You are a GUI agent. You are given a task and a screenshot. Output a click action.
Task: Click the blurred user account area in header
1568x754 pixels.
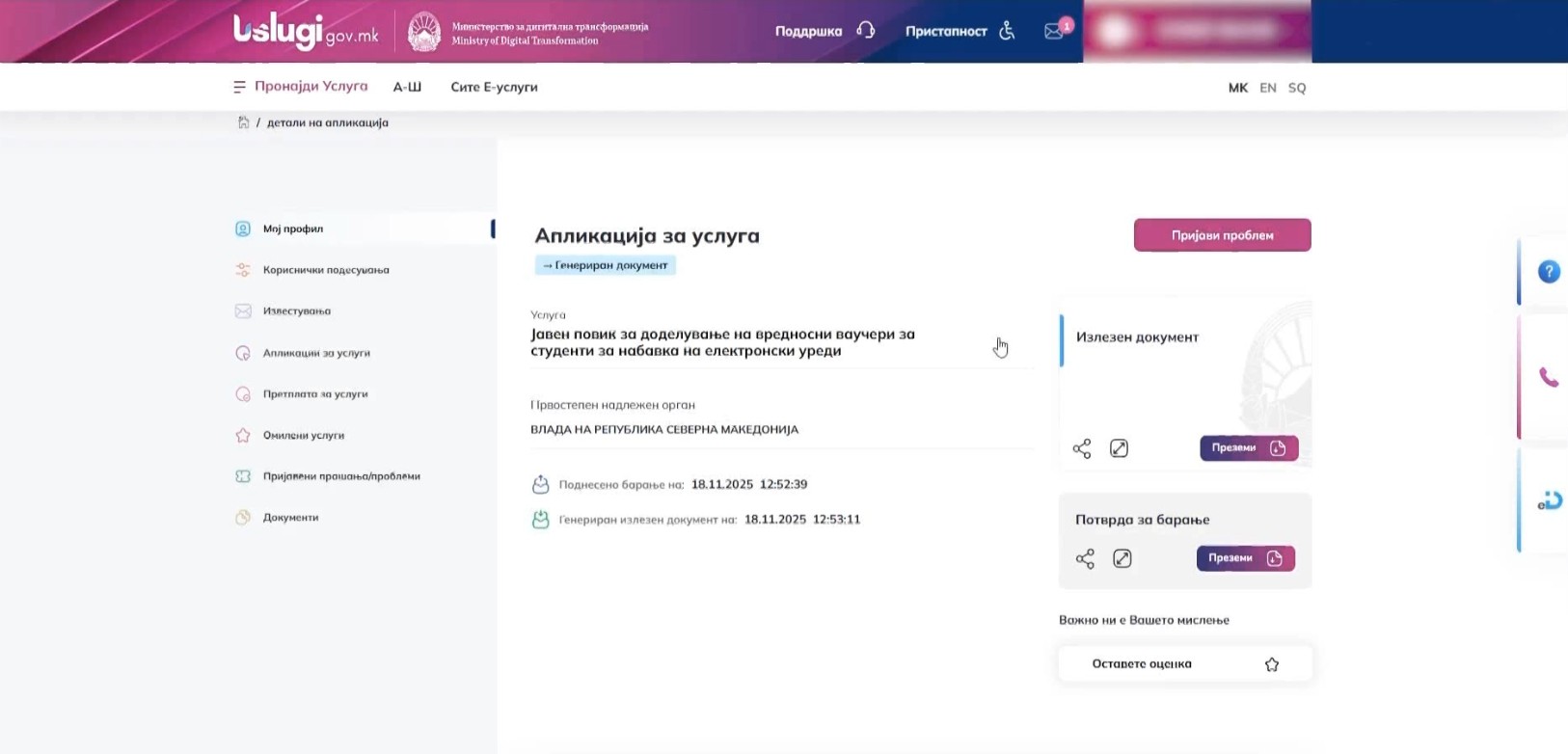(x=1197, y=31)
